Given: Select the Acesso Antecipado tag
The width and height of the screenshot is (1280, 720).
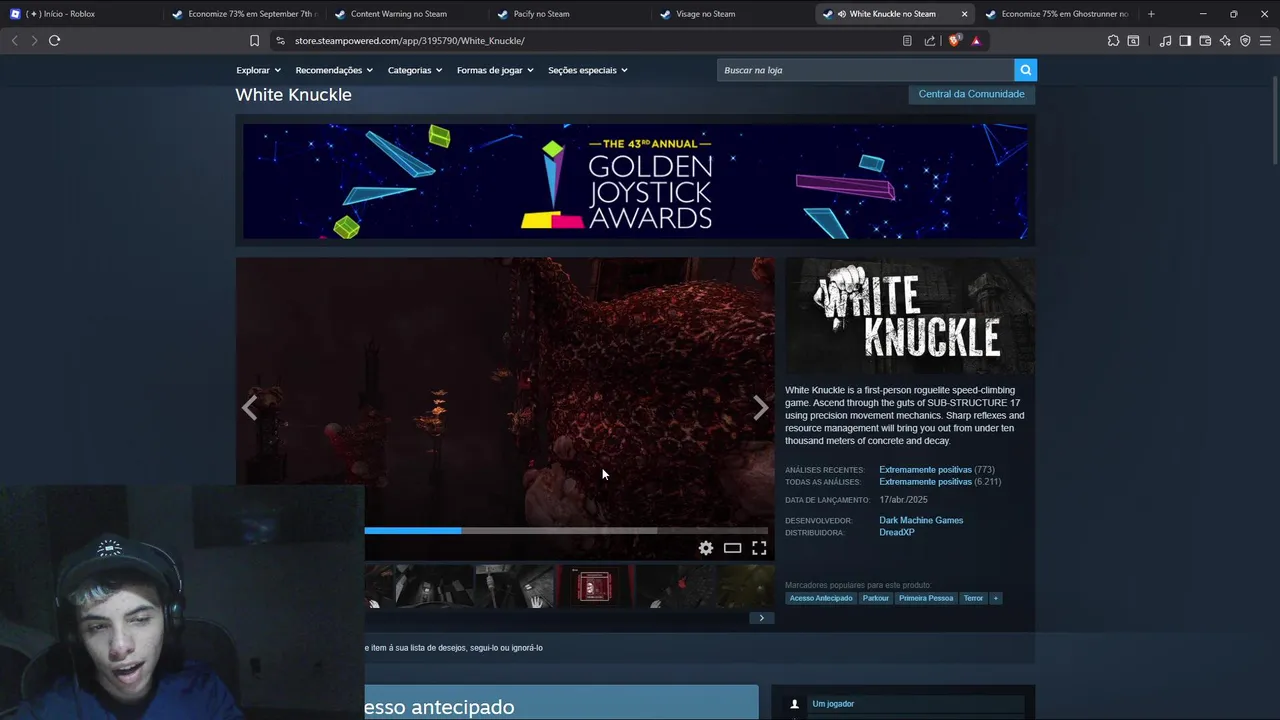Looking at the screenshot, I should click(x=821, y=598).
